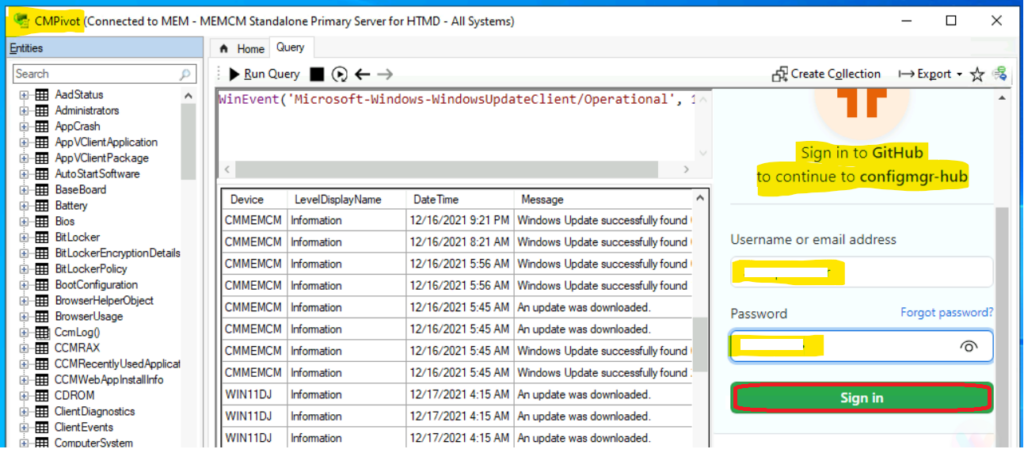Click the results grid vertical scrollbar thumb

pos(699,344)
